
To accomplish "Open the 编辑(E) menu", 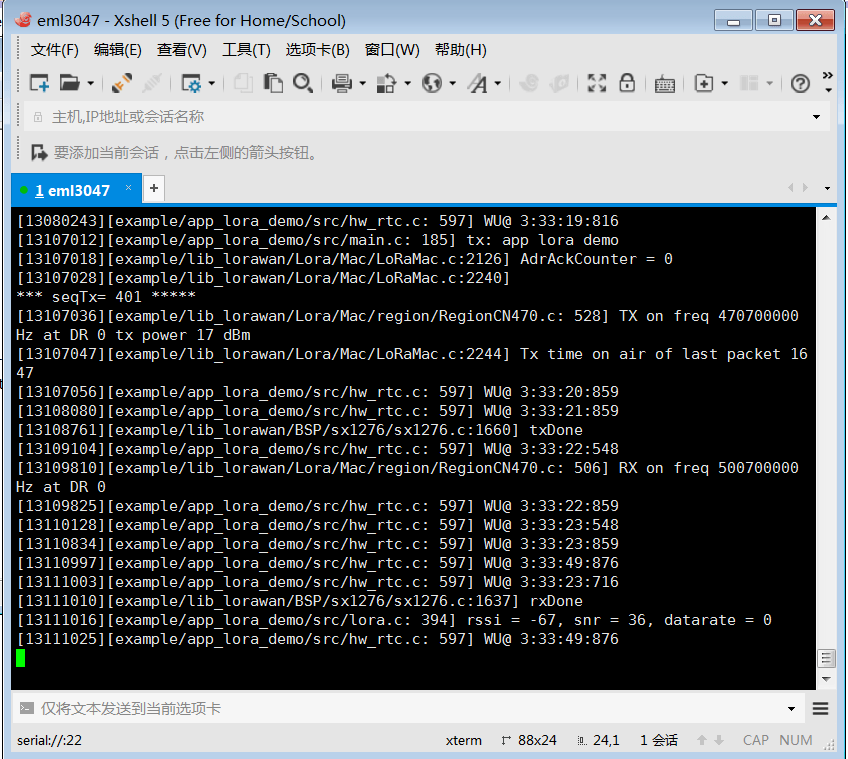I will (117, 50).
